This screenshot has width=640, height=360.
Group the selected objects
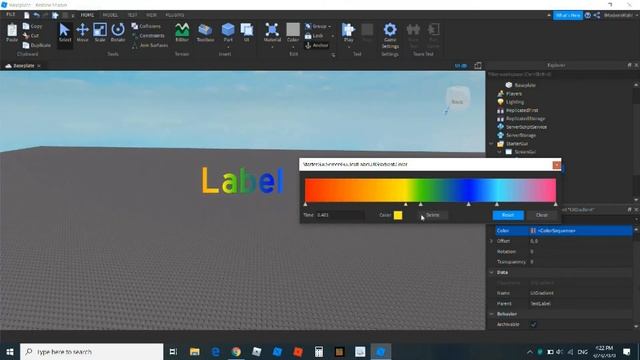318,26
